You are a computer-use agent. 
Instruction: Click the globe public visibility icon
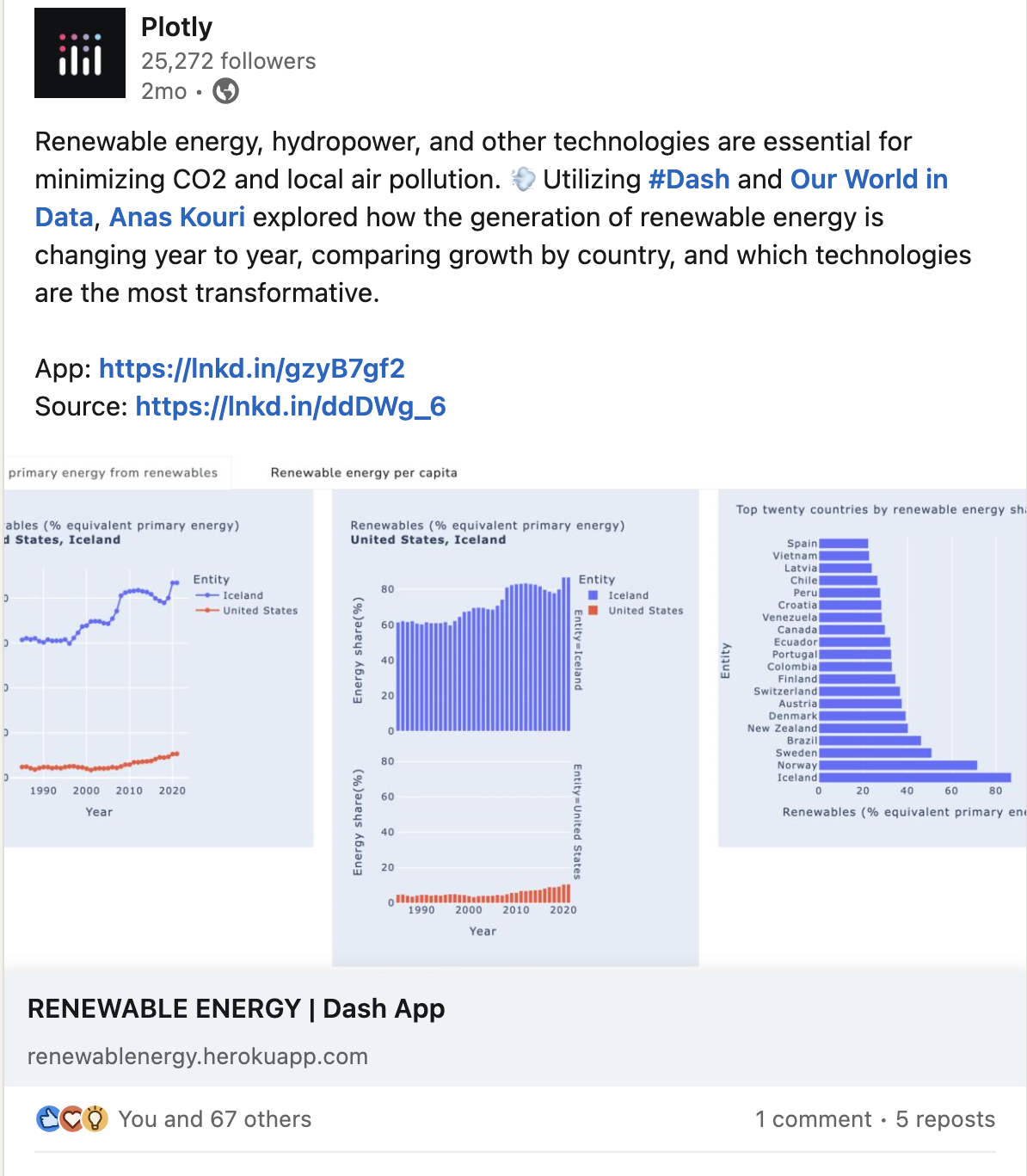tap(225, 91)
